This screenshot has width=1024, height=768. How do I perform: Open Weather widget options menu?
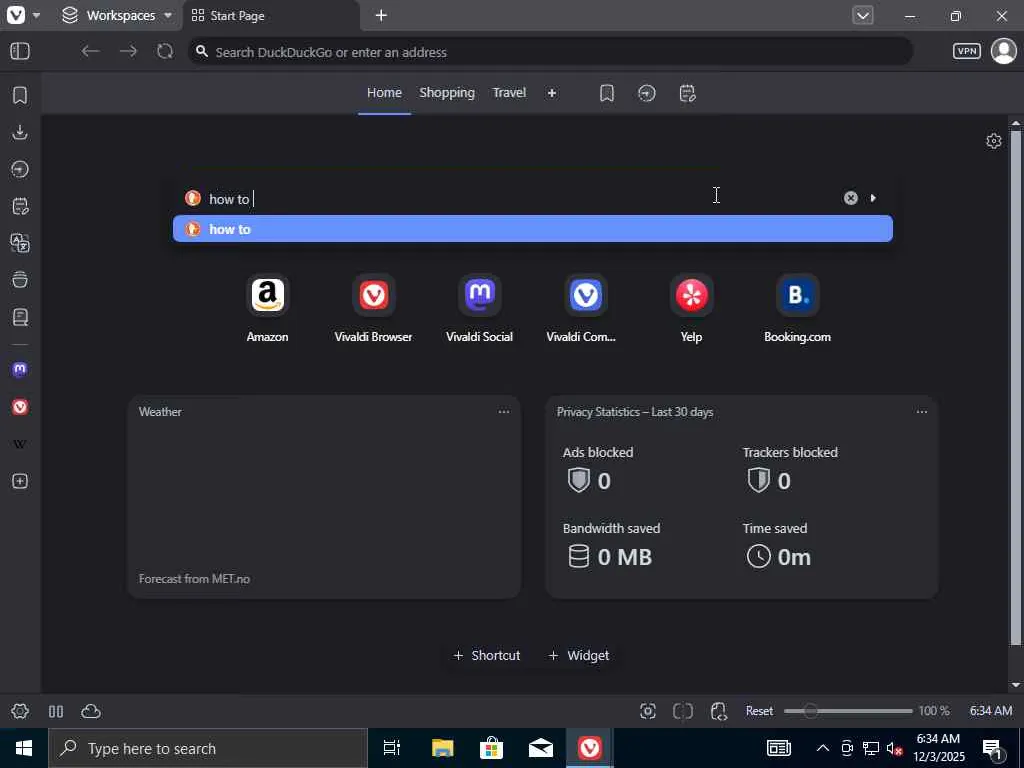pos(504,412)
